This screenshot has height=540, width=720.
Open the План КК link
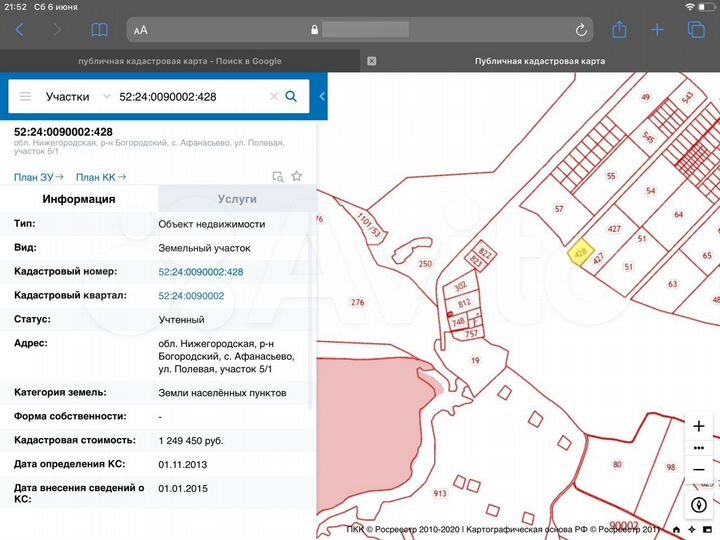click(101, 177)
